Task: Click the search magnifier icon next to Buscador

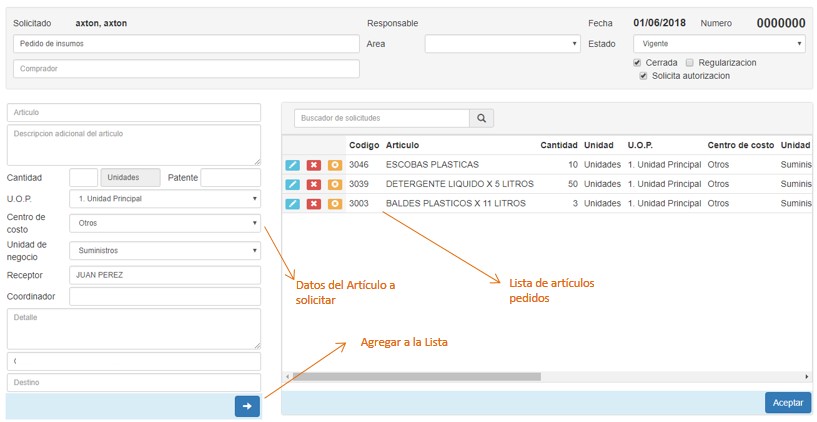Action: tap(482, 119)
